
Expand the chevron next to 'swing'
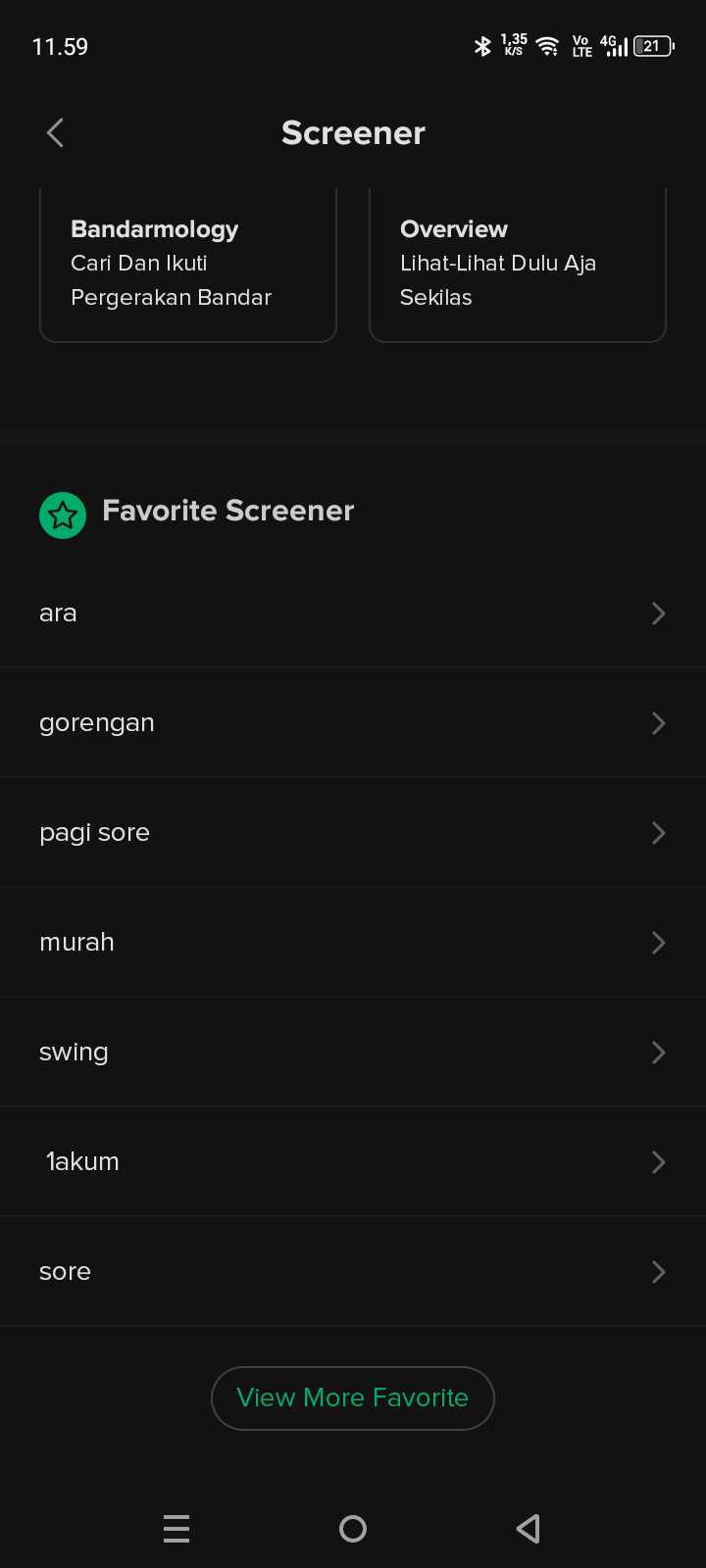(658, 1053)
